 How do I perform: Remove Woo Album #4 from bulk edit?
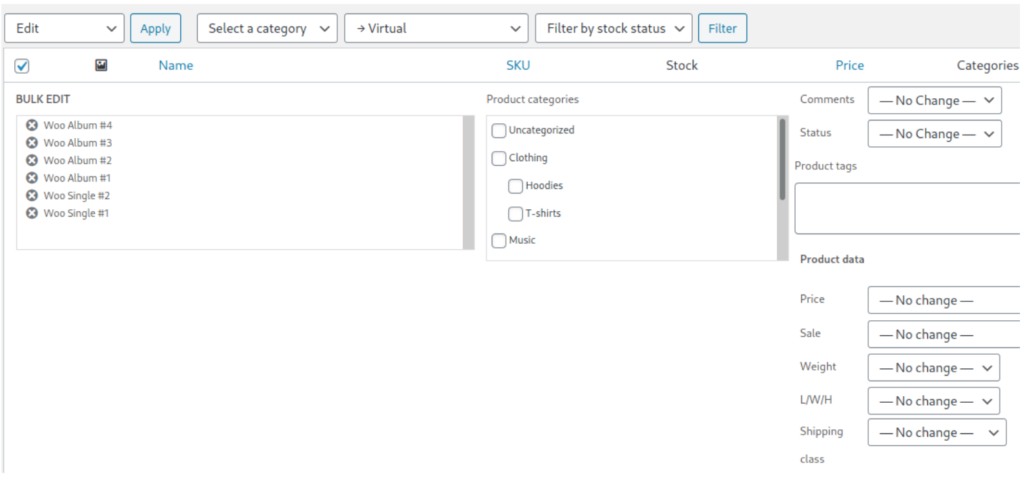pyautogui.click(x=31, y=125)
